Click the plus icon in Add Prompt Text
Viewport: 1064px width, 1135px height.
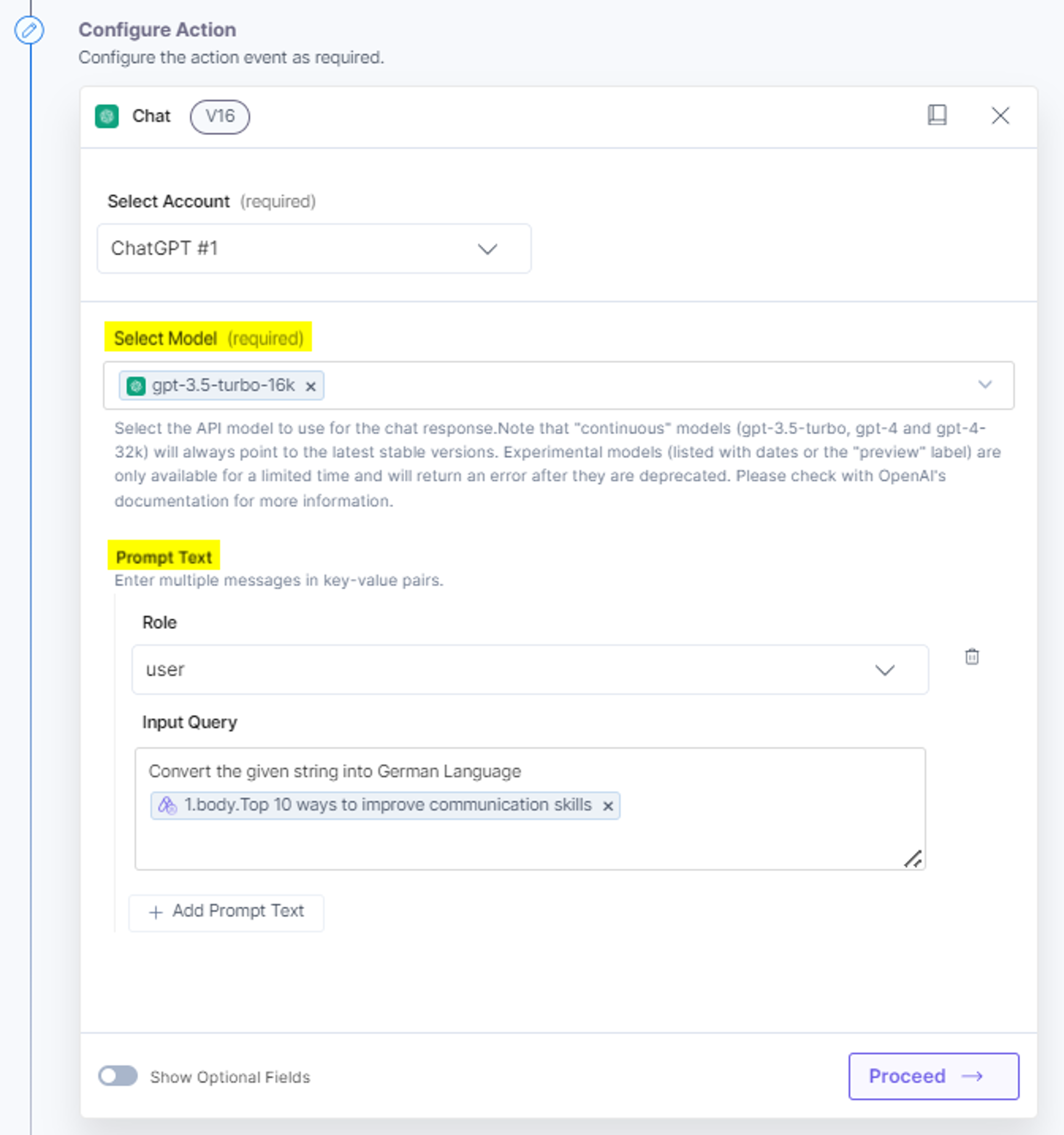pyautogui.click(x=155, y=912)
